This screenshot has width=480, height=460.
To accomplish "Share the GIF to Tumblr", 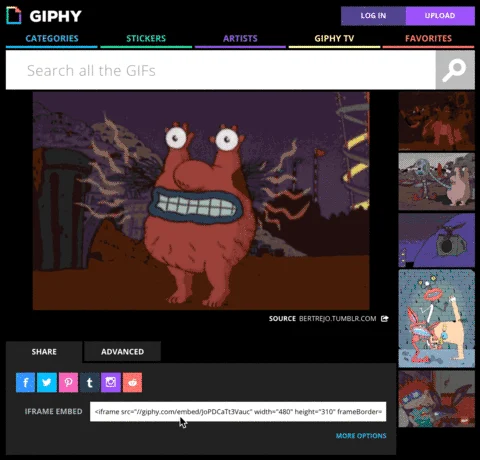I will [x=90, y=382].
